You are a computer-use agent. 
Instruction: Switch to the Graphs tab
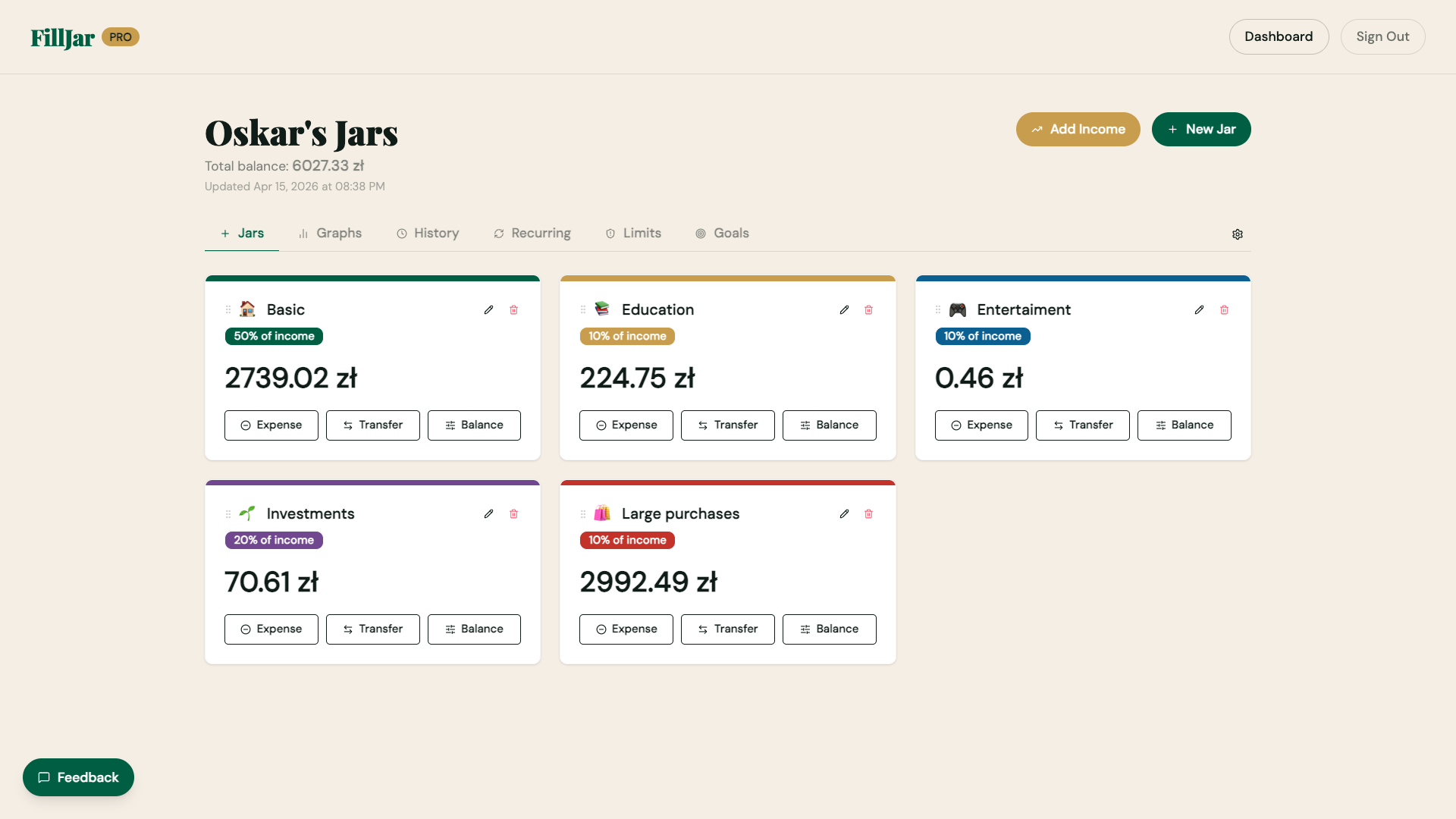(x=330, y=233)
